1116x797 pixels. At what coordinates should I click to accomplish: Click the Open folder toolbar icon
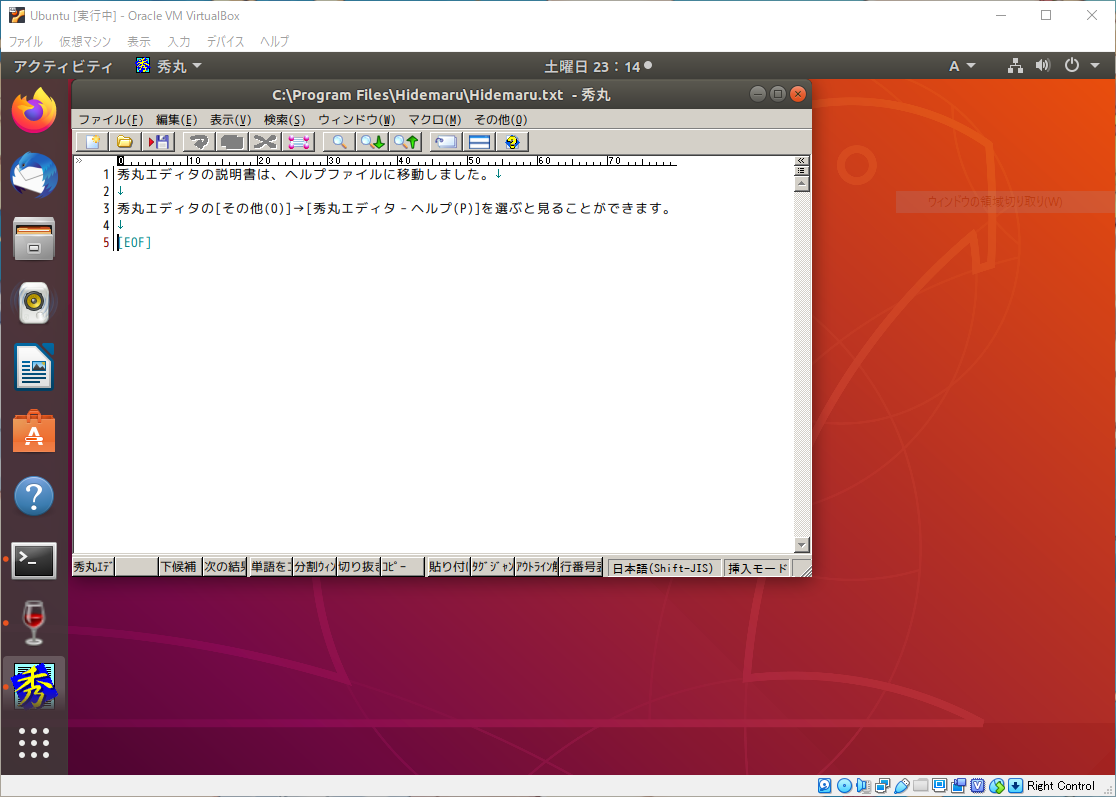(125, 142)
